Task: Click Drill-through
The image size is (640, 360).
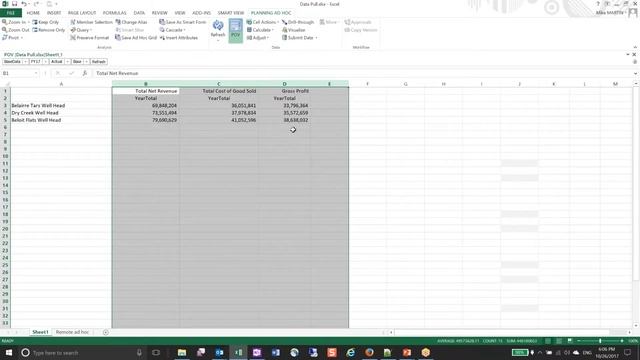Action: 298,22
